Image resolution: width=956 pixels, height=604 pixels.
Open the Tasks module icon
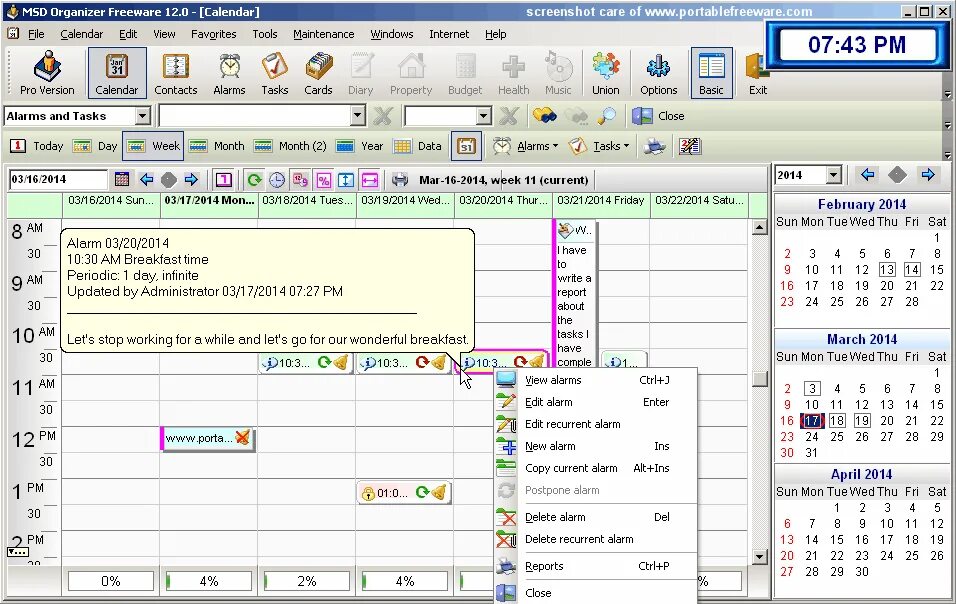pos(275,72)
